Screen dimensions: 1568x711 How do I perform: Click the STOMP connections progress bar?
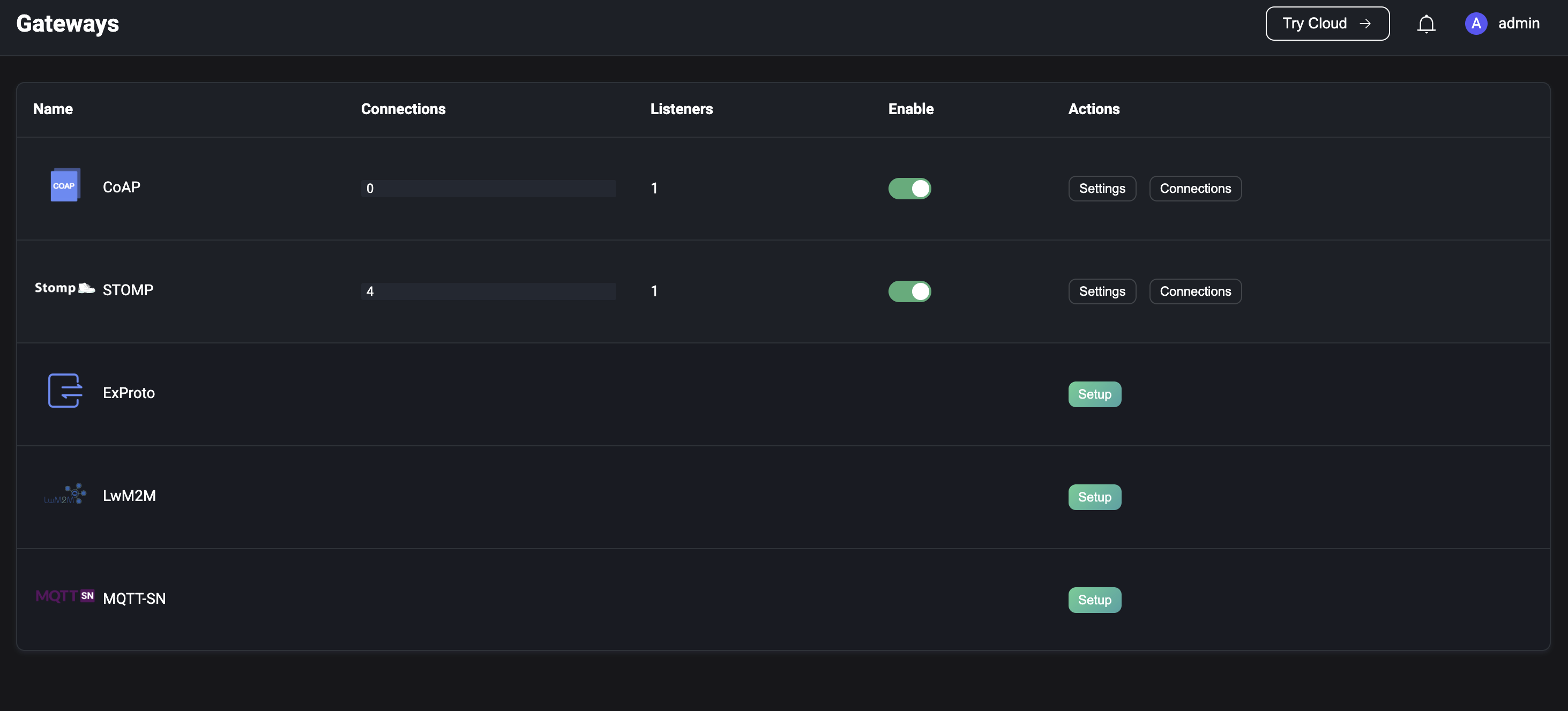[x=488, y=291]
